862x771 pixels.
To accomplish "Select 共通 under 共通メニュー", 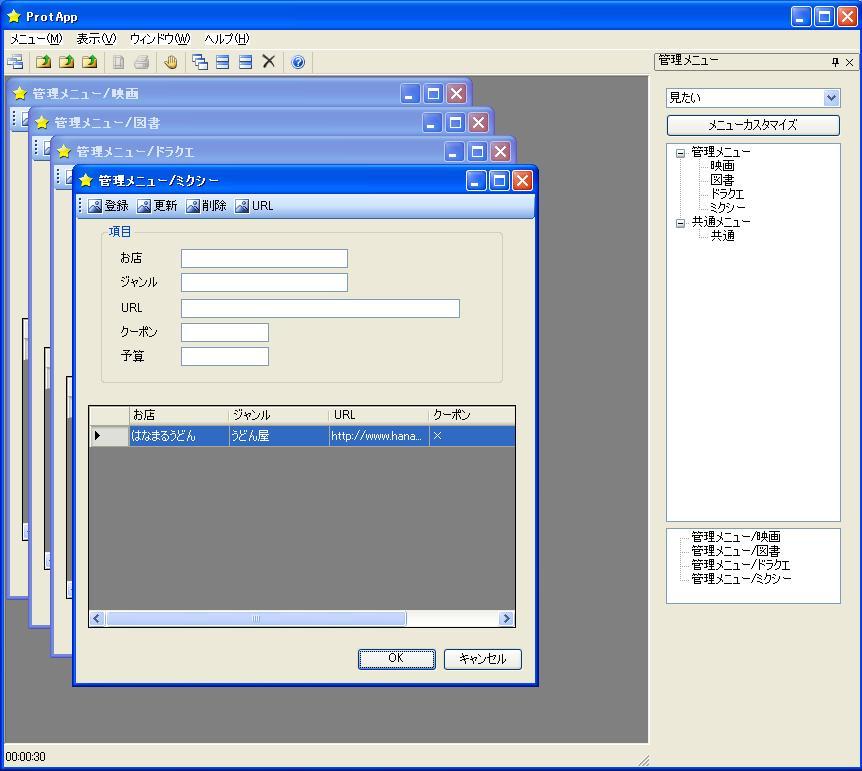I will click(x=722, y=236).
